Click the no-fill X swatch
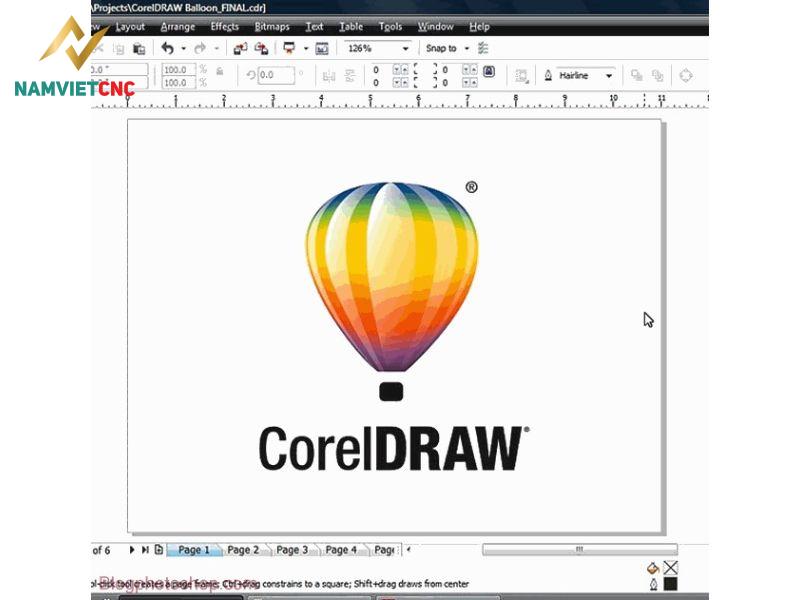The height and width of the screenshot is (600, 800). click(670, 568)
